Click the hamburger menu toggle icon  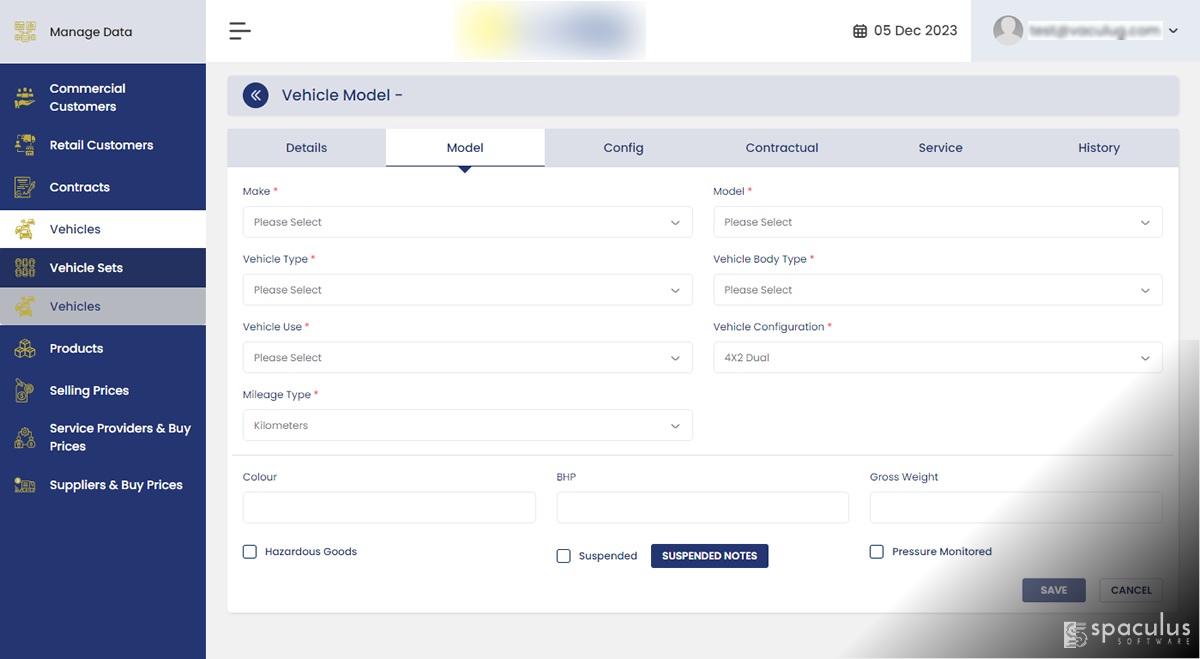[240, 31]
